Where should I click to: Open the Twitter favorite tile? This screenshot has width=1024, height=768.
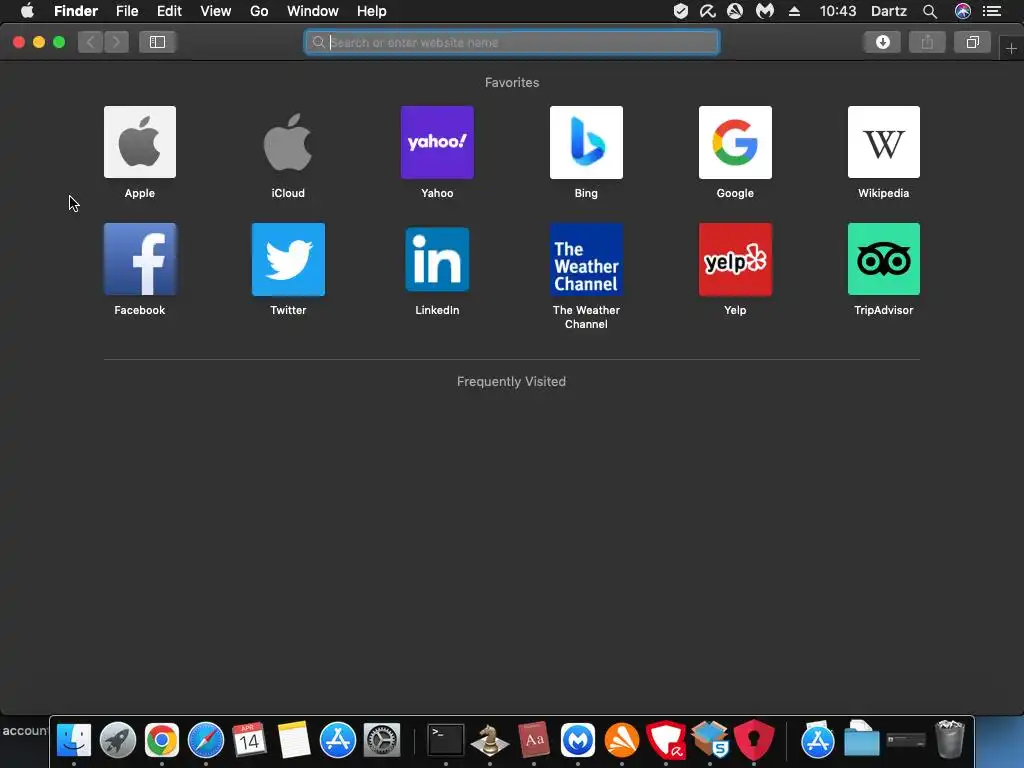(x=288, y=259)
